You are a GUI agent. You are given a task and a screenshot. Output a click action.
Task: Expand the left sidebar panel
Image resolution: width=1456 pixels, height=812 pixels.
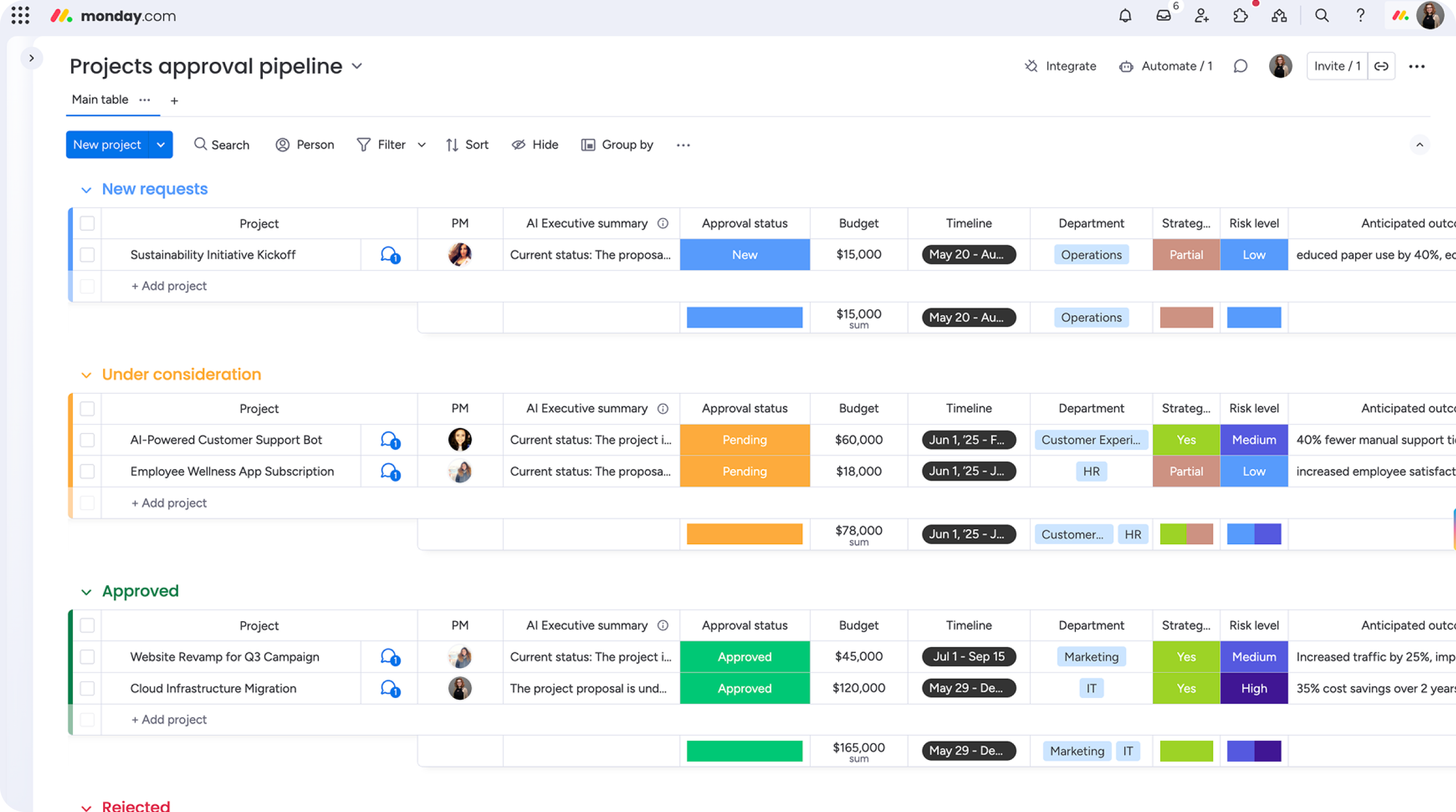point(32,58)
